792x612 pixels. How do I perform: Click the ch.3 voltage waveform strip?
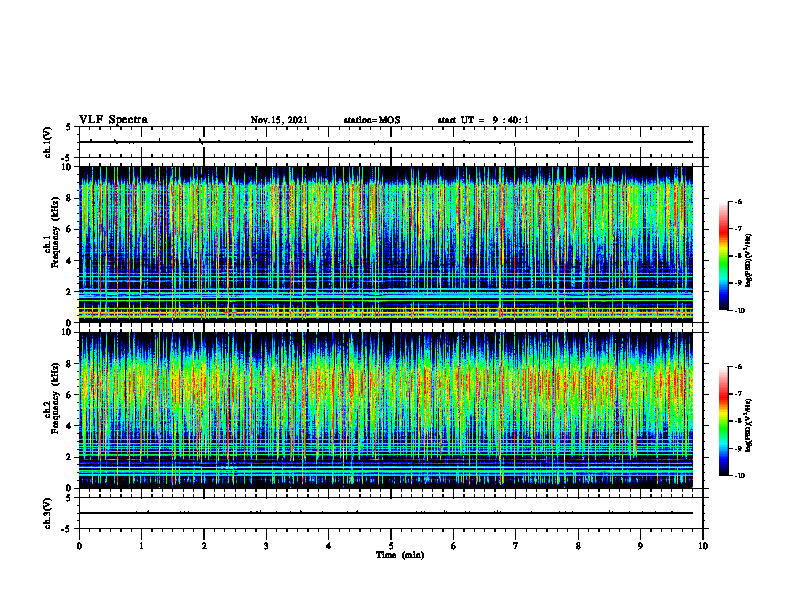[x=391, y=513]
